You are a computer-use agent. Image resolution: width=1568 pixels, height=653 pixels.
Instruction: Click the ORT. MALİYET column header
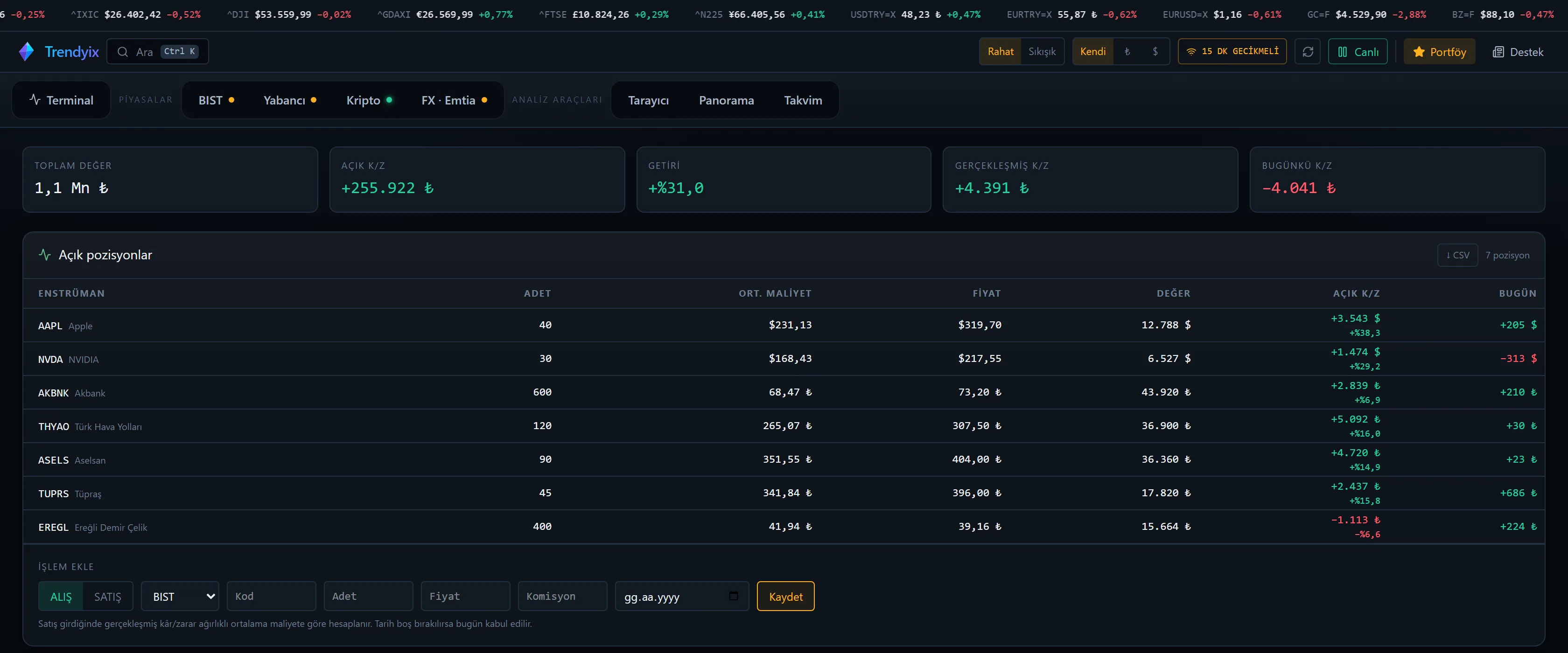[775, 293]
